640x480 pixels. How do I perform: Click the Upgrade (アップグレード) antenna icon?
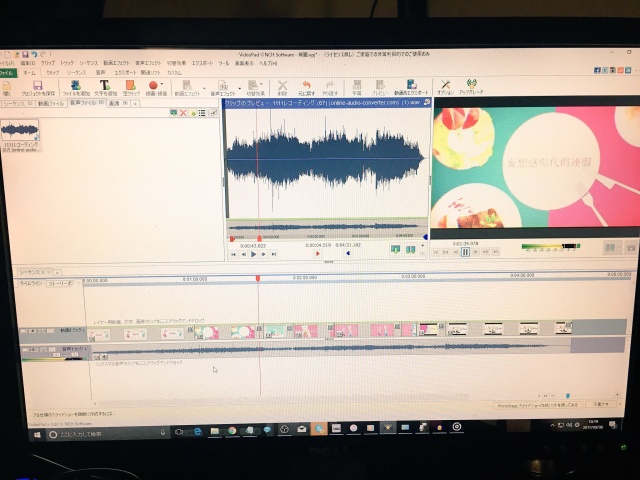471,84
